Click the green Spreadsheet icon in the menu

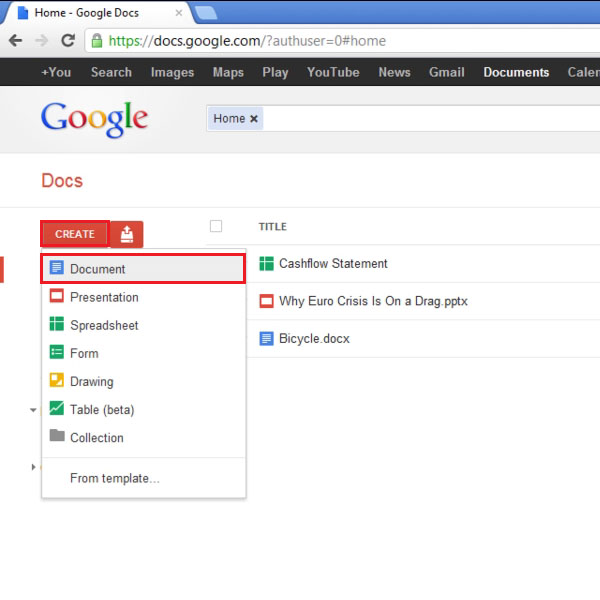pyautogui.click(x=57, y=324)
